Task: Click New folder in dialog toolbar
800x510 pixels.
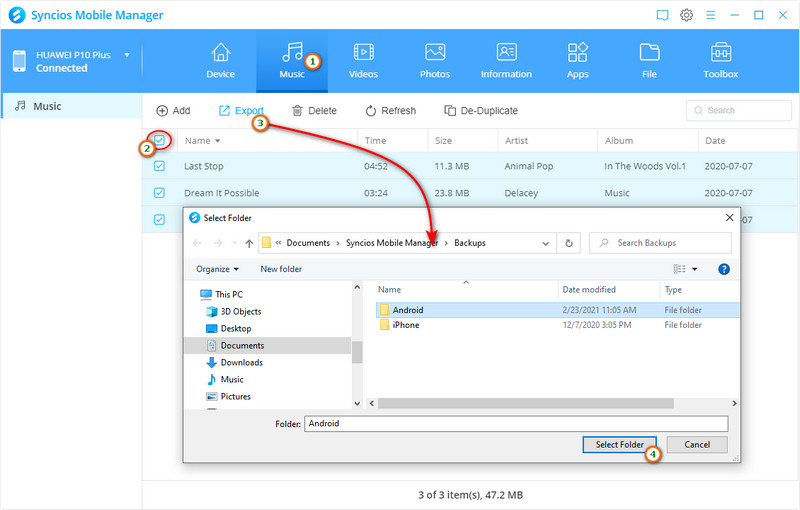Action: pos(281,269)
